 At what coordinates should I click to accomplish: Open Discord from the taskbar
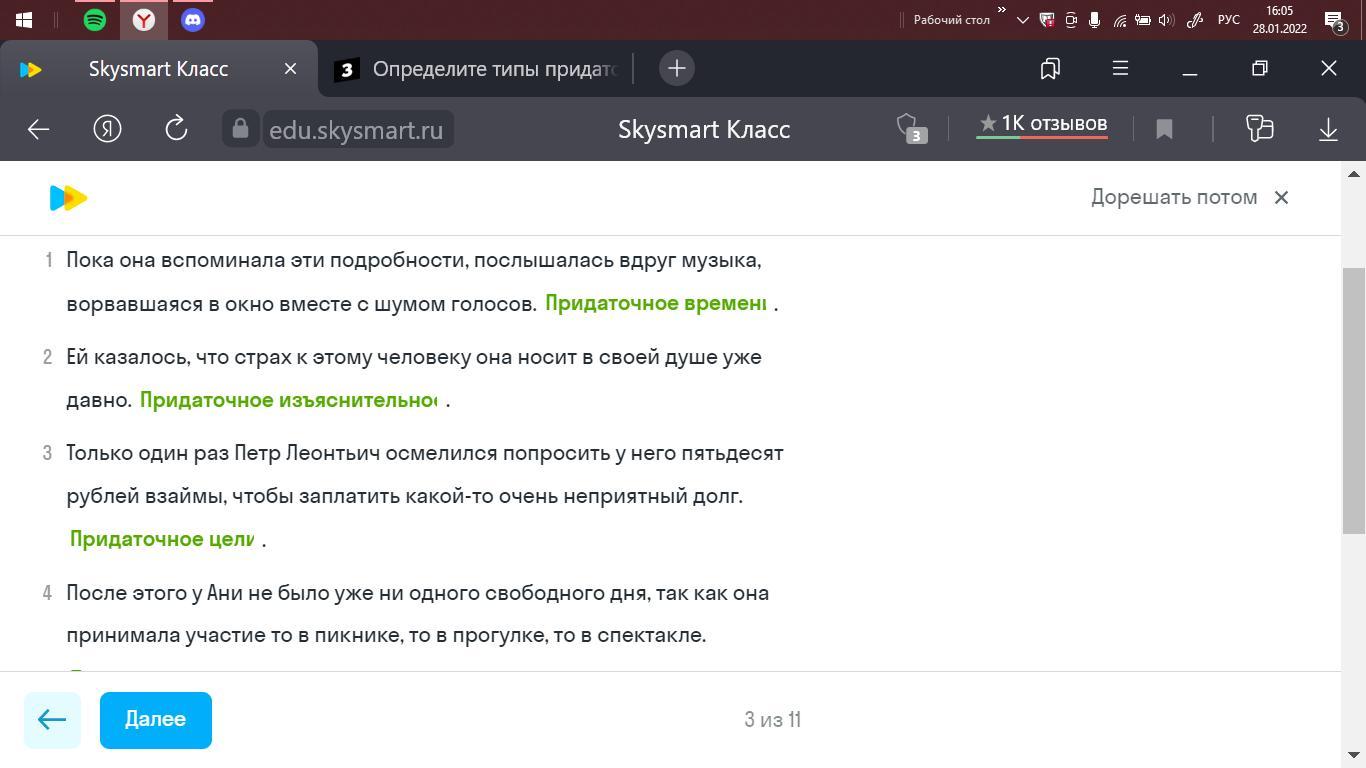[193, 19]
